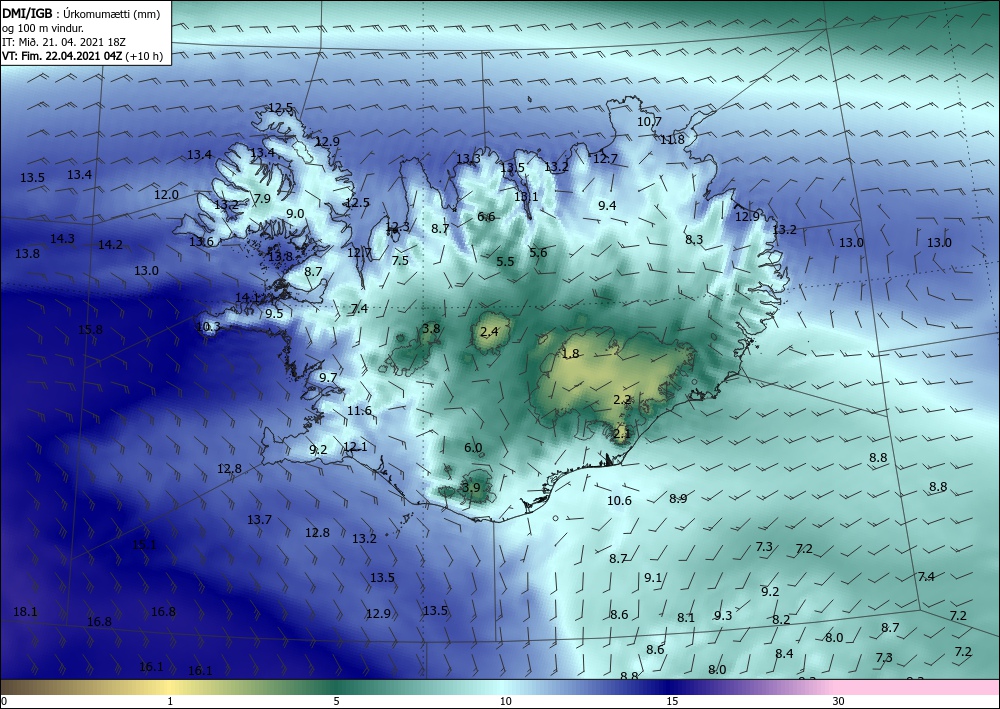Select the 15.1 value label
1000x709 pixels.
pyautogui.click(x=144, y=545)
